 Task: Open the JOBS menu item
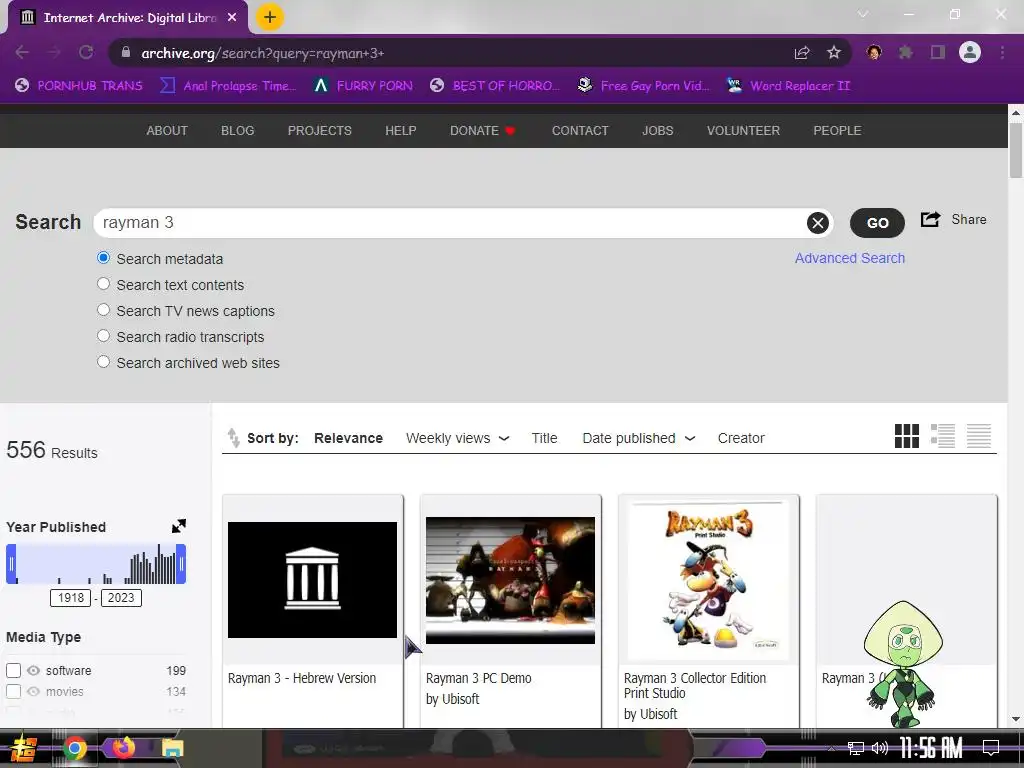coord(658,131)
